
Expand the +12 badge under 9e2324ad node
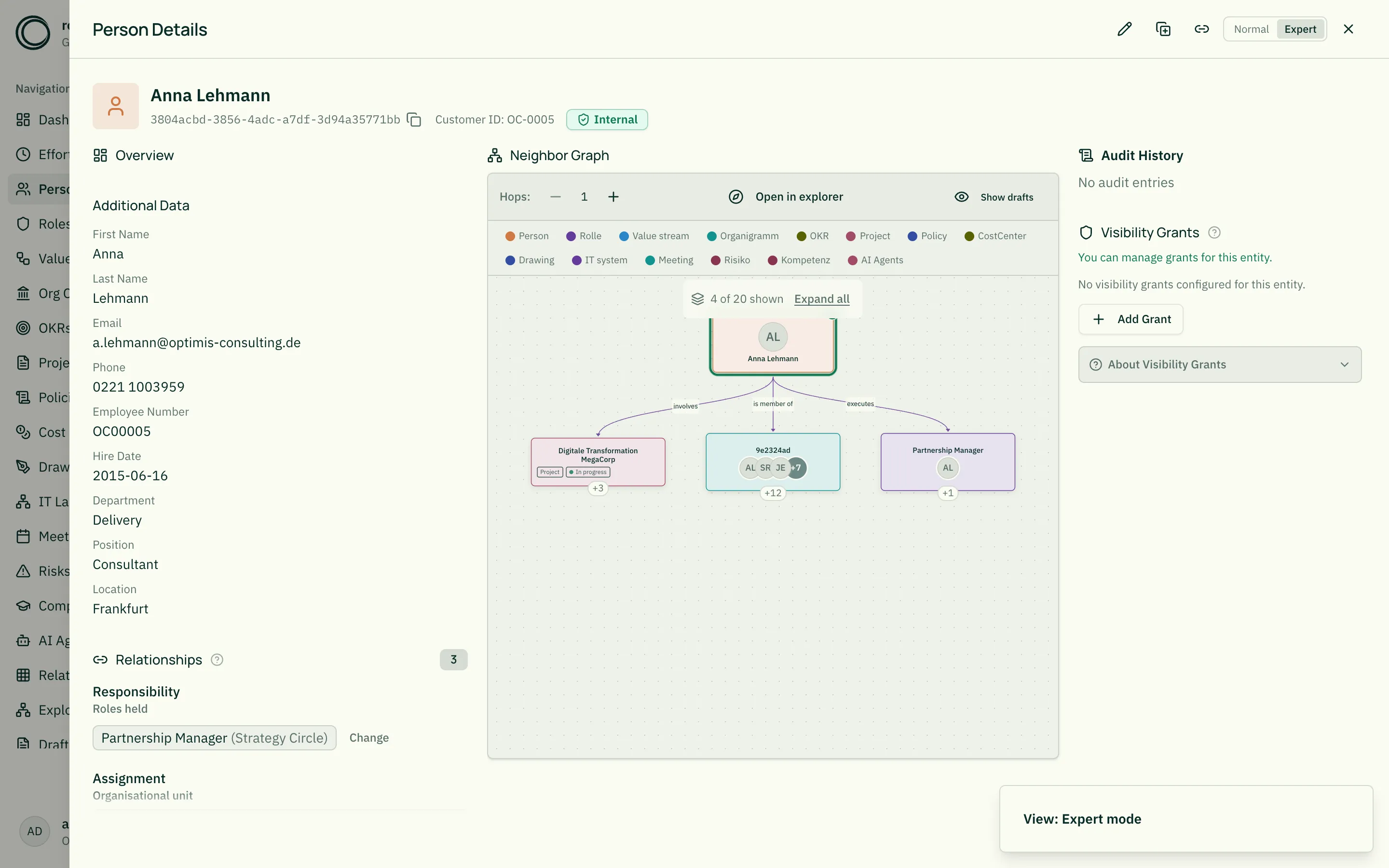[773, 492]
